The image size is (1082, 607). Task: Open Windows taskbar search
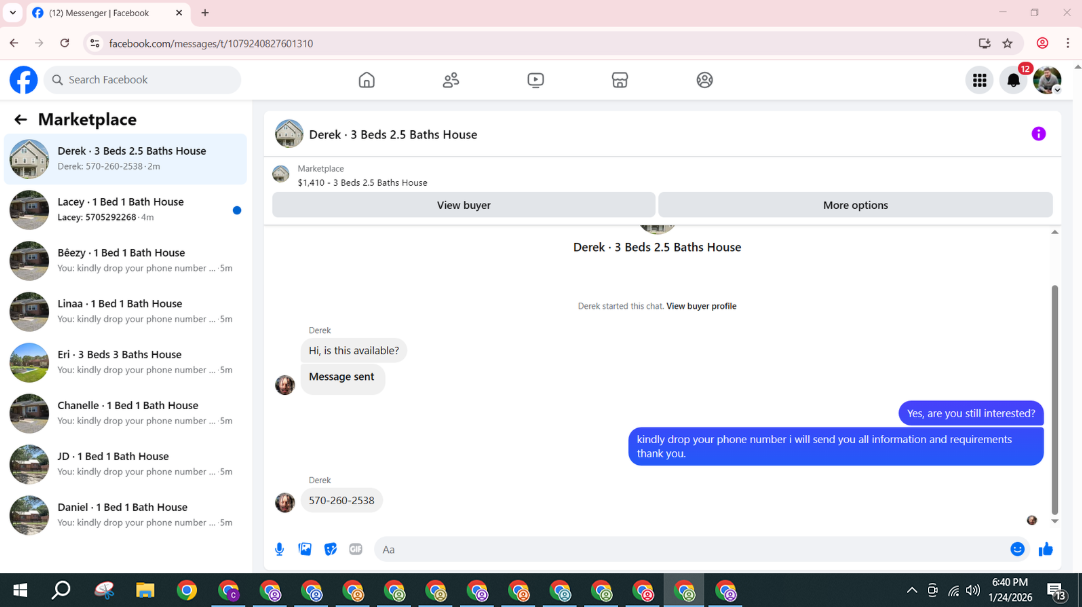pos(61,590)
